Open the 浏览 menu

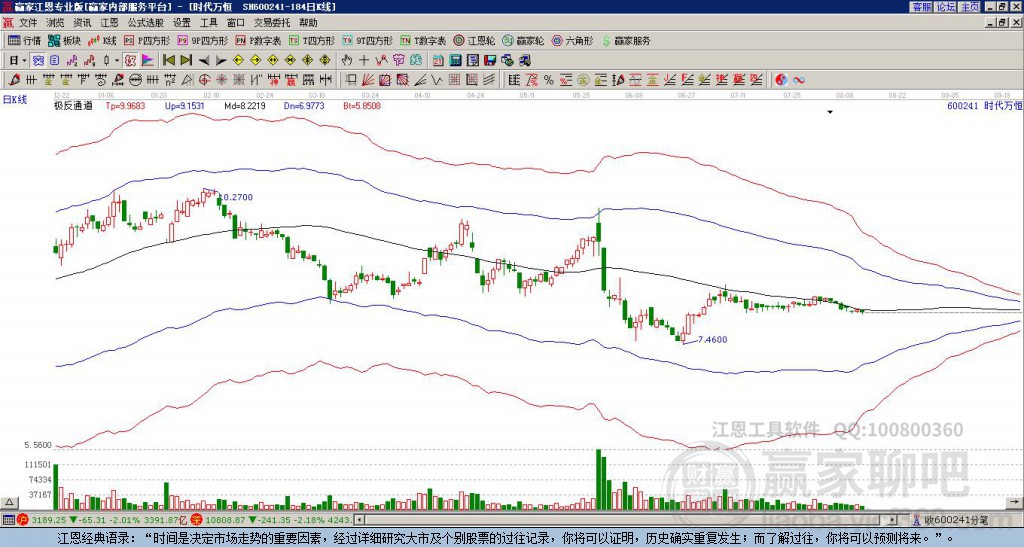point(56,23)
